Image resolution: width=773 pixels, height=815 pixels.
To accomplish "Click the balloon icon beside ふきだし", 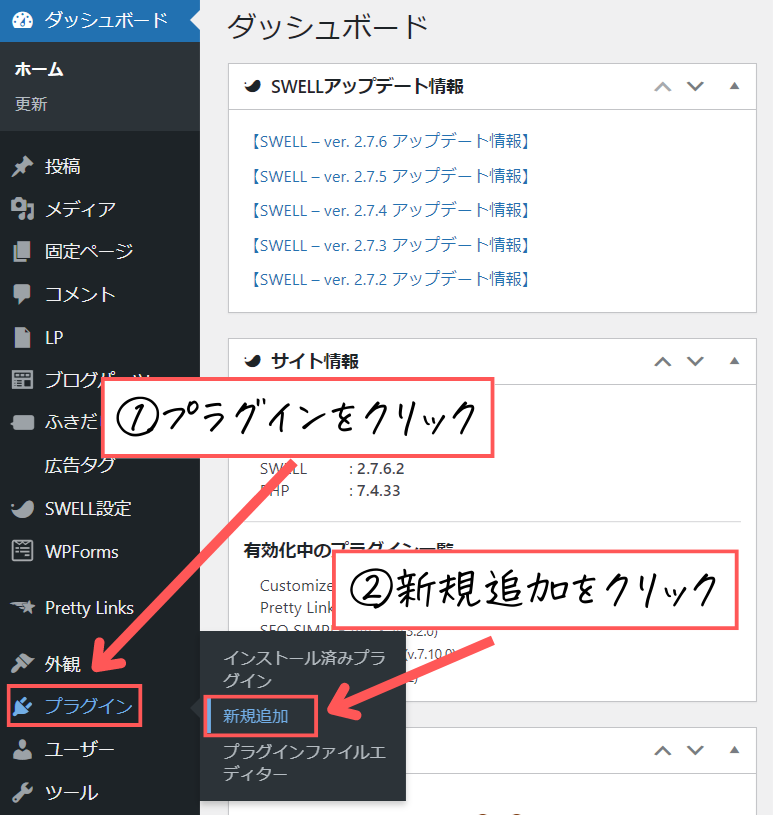I will (x=22, y=422).
